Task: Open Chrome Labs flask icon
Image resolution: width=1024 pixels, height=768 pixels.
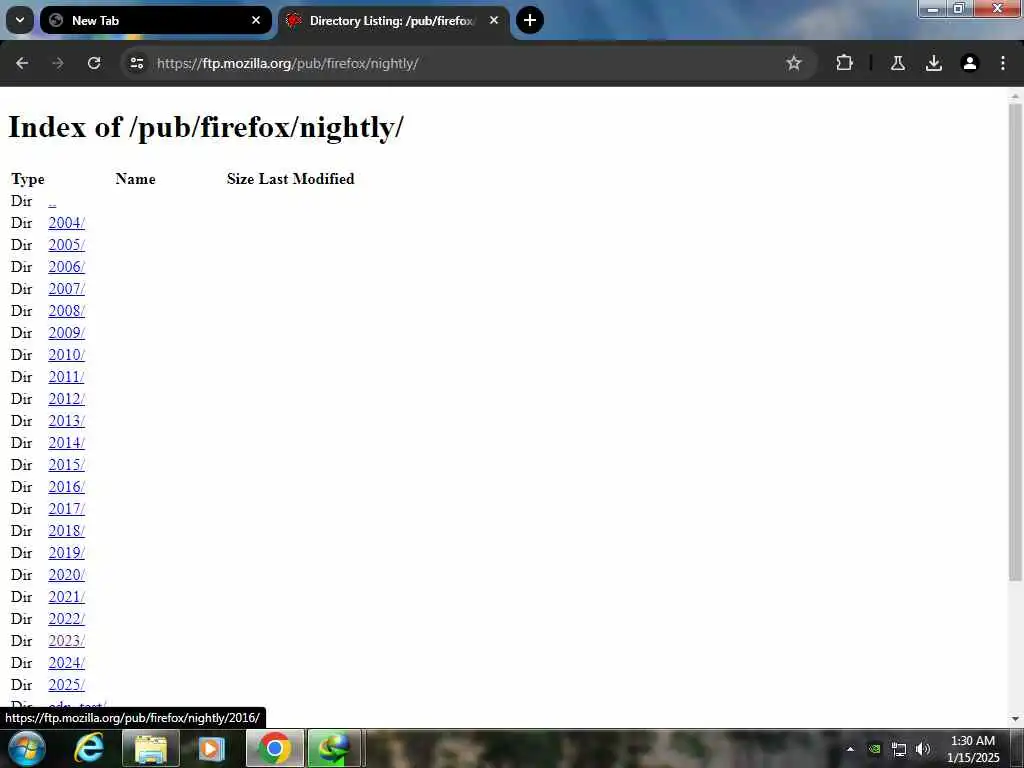Action: tap(898, 63)
